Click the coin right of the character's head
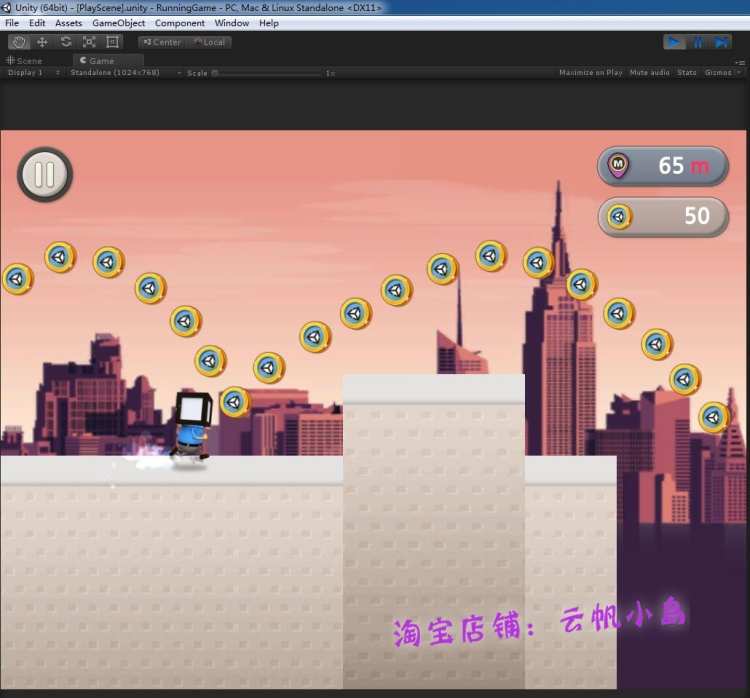Image resolution: width=750 pixels, height=698 pixels. click(235, 402)
